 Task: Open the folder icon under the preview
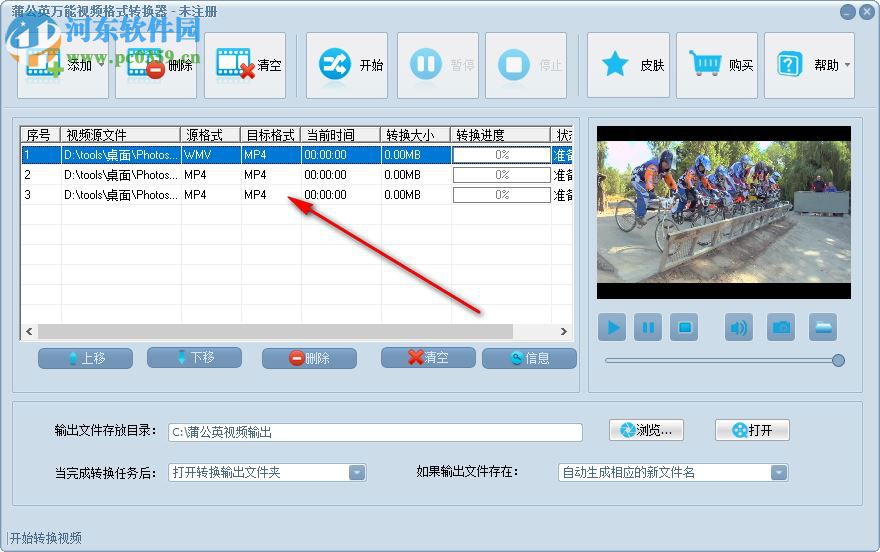[823, 327]
